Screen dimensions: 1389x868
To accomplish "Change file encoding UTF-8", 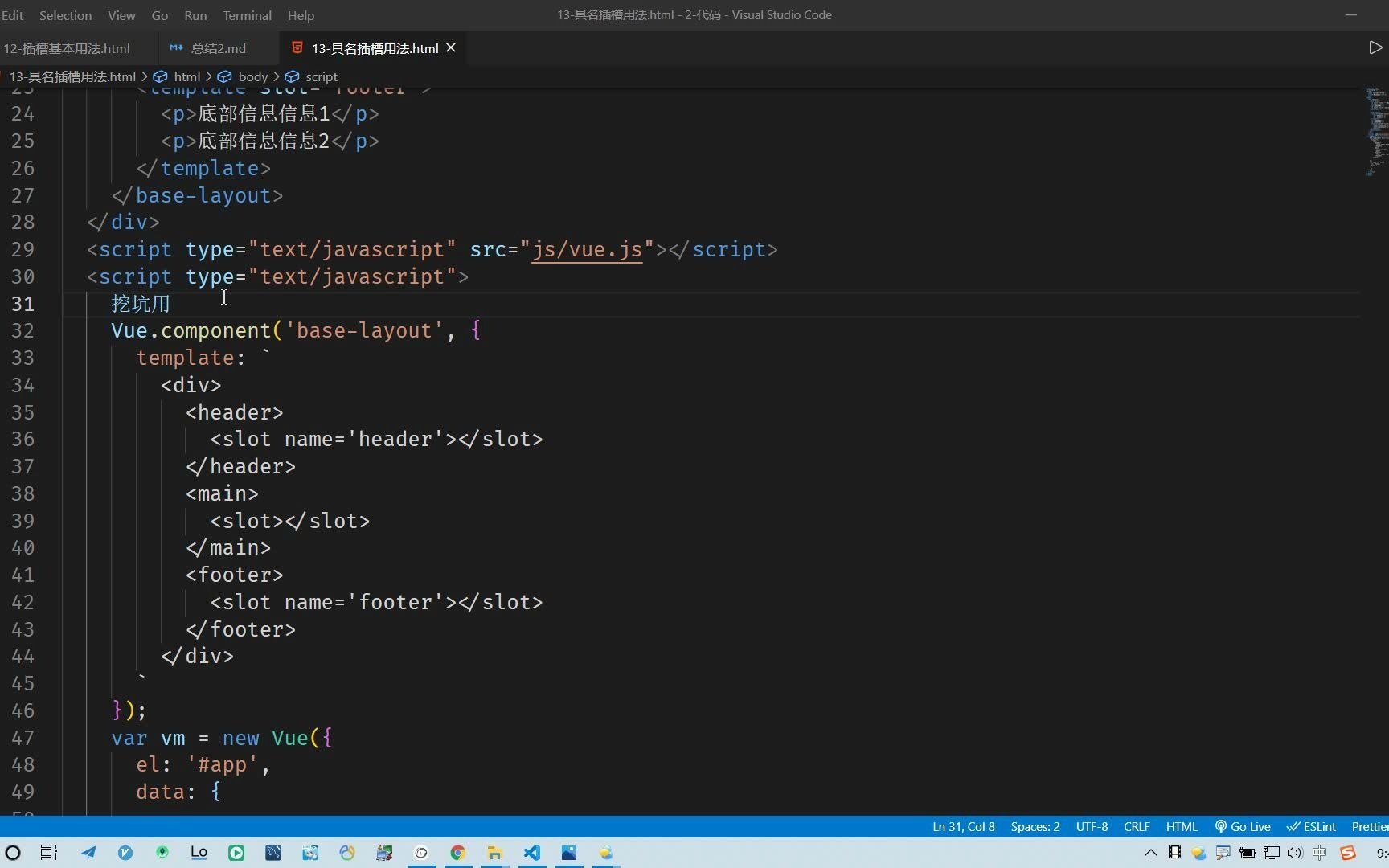I will click(x=1092, y=826).
